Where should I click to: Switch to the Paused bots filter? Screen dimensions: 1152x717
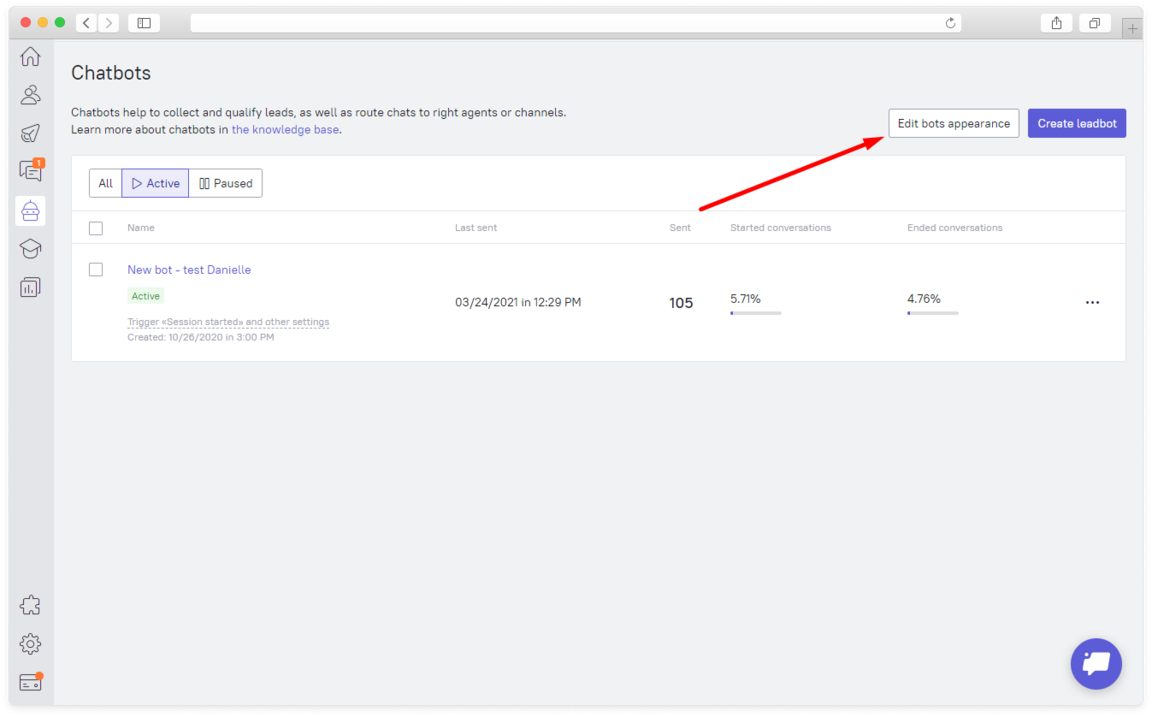tap(225, 183)
